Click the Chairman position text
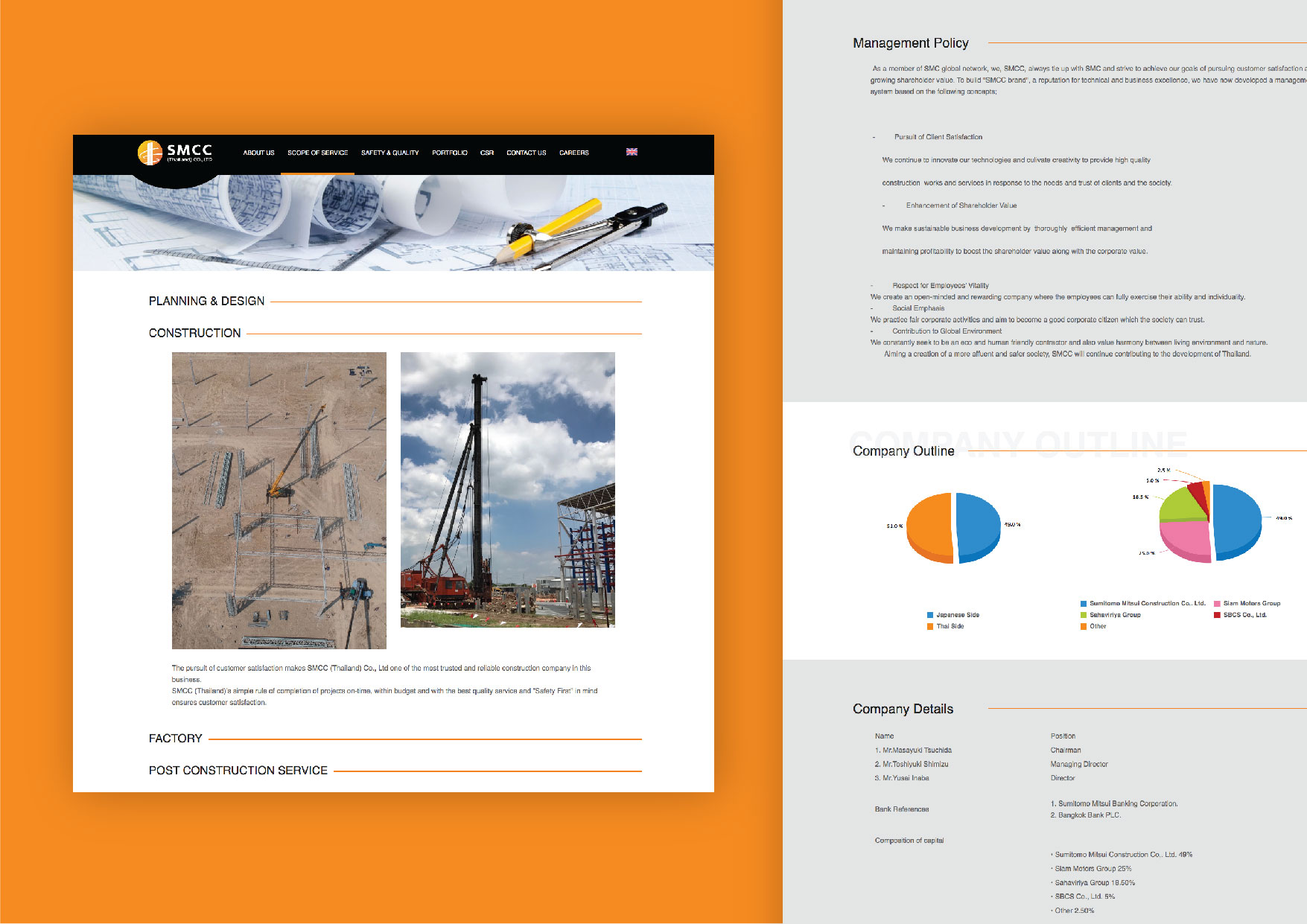 pos(1066,751)
